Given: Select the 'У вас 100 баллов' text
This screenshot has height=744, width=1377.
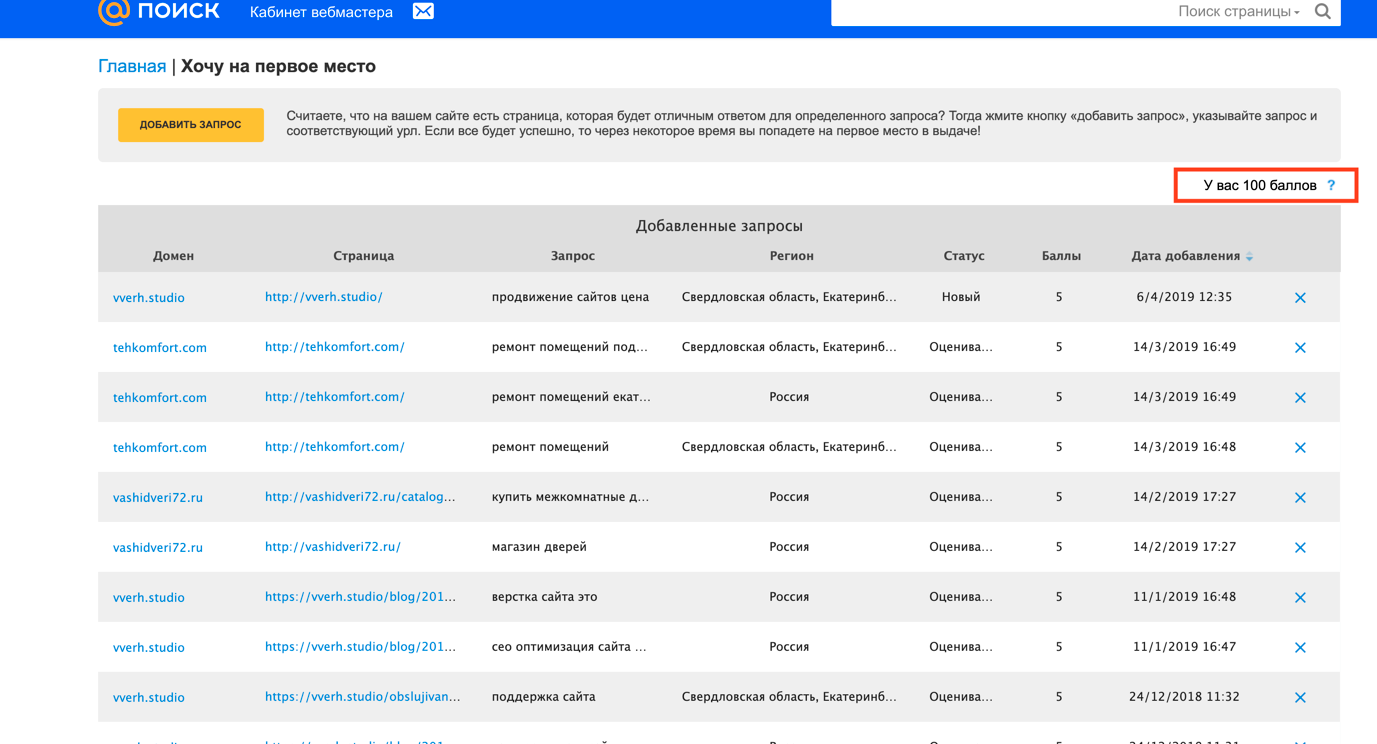Looking at the screenshot, I should tap(1260, 185).
